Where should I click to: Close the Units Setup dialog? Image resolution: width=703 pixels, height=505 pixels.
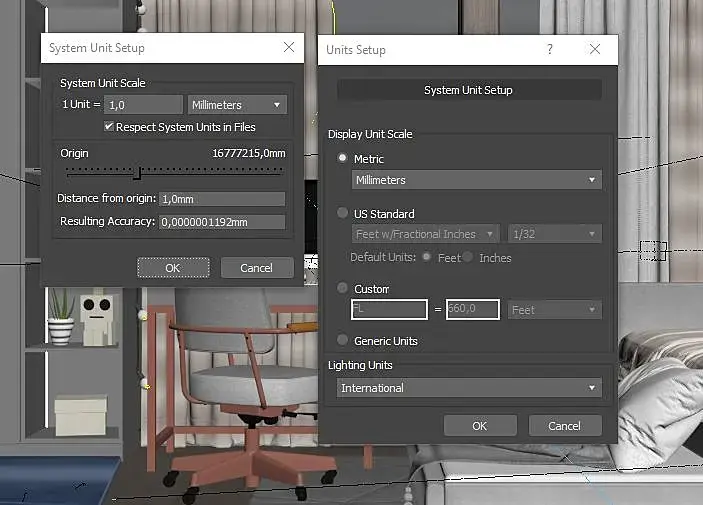(595, 49)
